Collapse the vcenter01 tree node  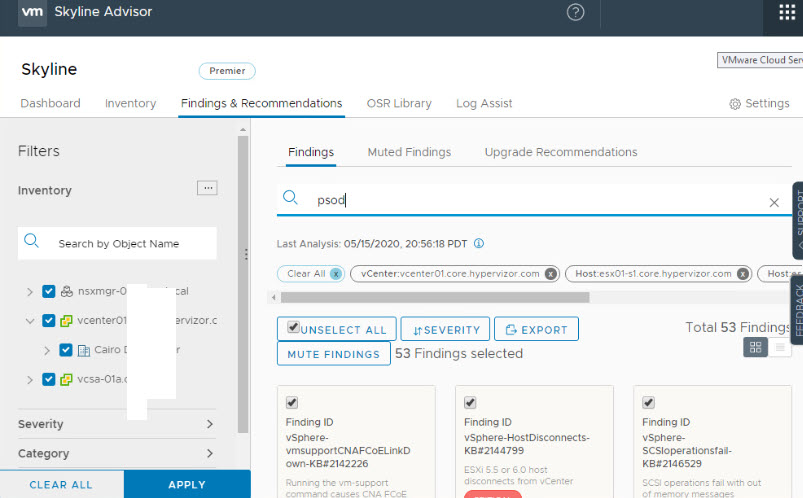(30, 321)
